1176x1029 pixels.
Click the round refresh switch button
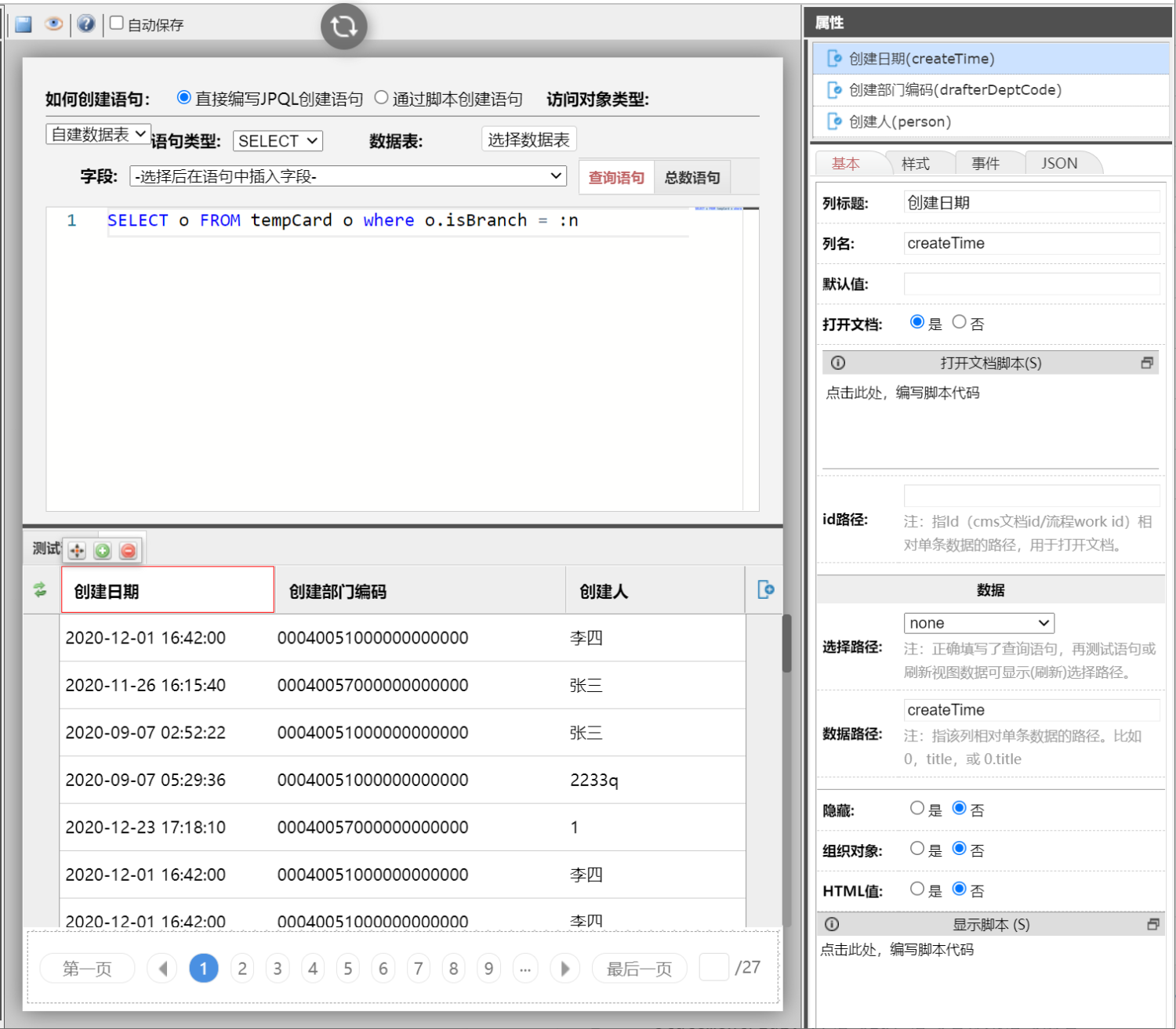343,27
